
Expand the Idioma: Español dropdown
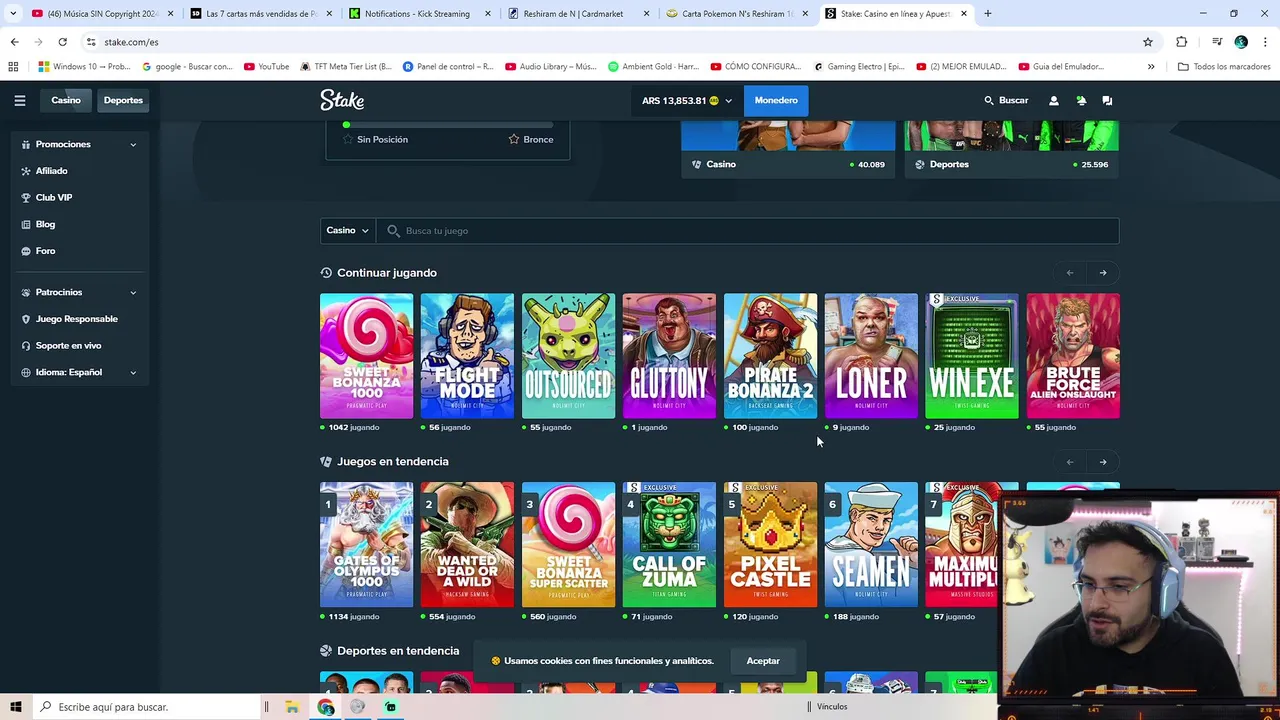coord(79,372)
